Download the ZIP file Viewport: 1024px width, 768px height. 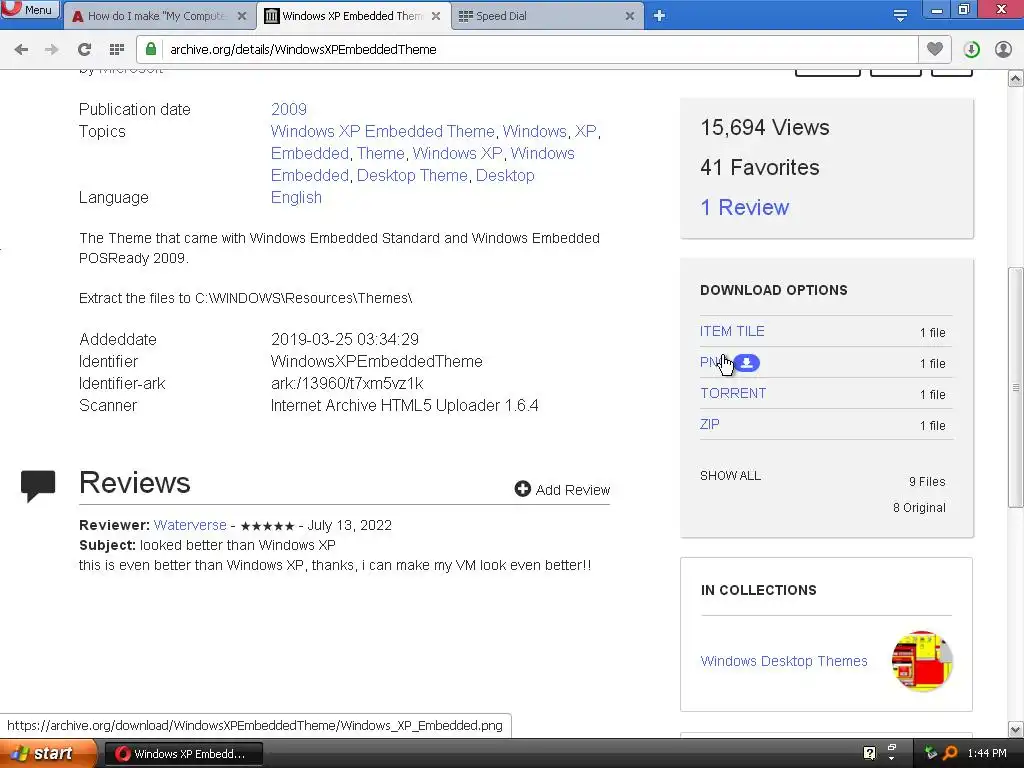click(x=709, y=424)
